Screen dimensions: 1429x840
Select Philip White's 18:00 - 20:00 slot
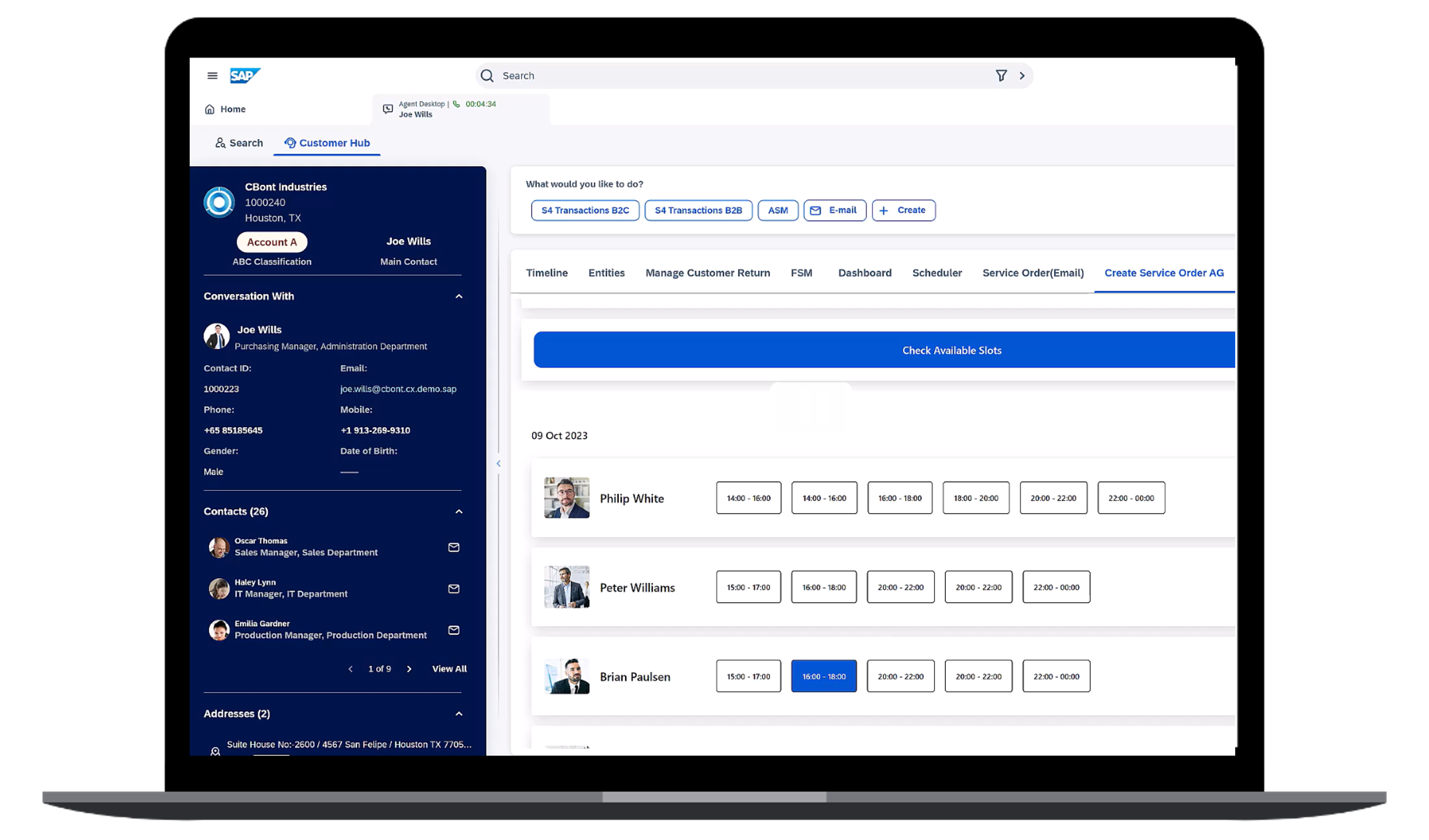pyautogui.click(x=975, y=498)
